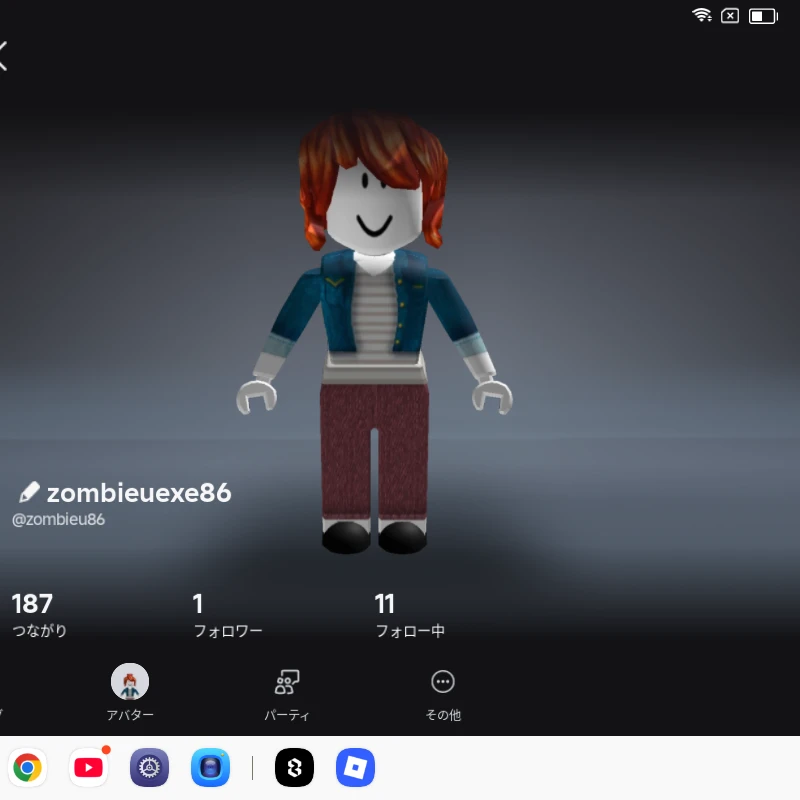View the 187 connections (つながり) list
The width and height of the screenshot is (800, 800).
(39, 614)
